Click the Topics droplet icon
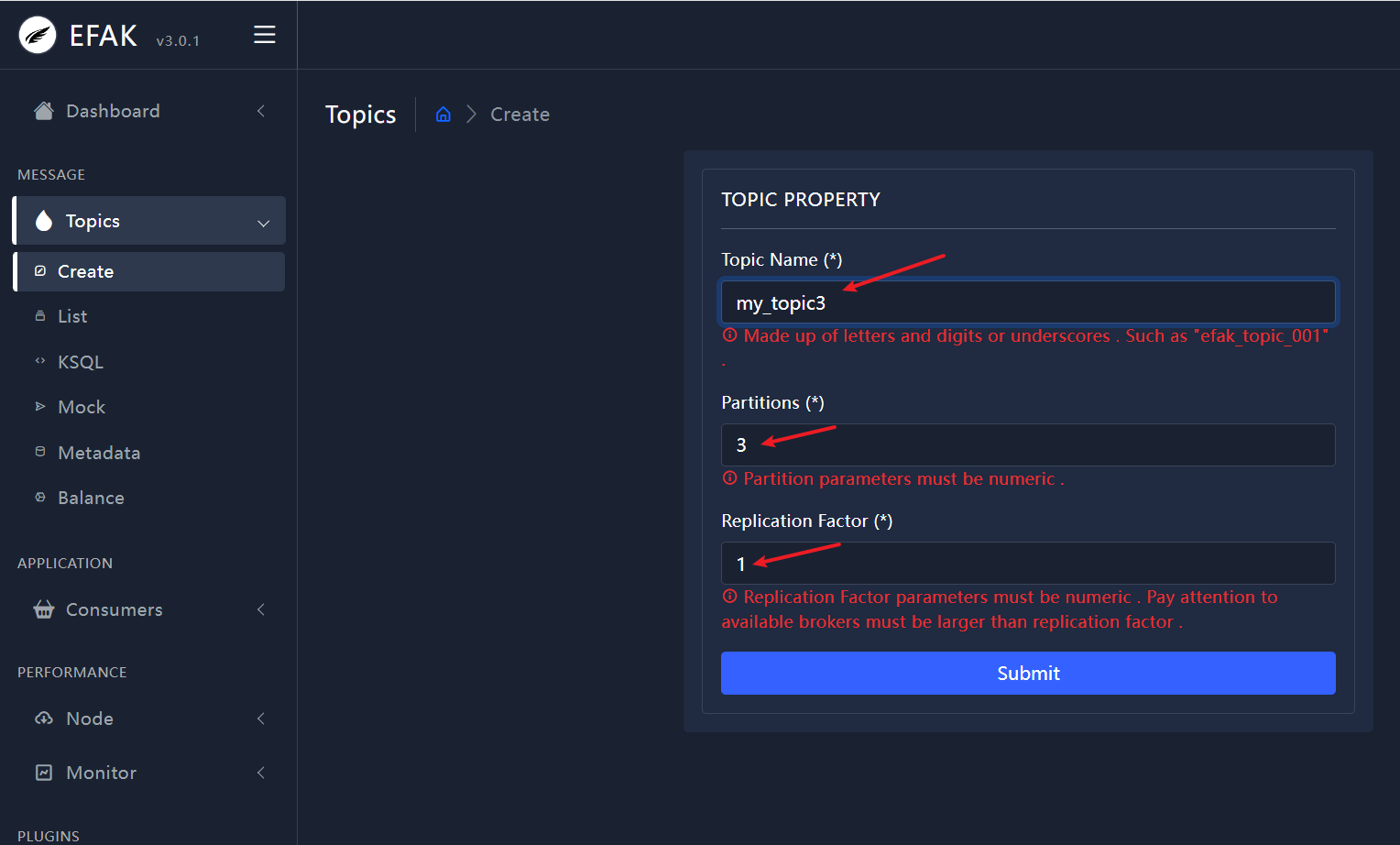This screenshot has height=845, width=1400. (x=43, y=221)
